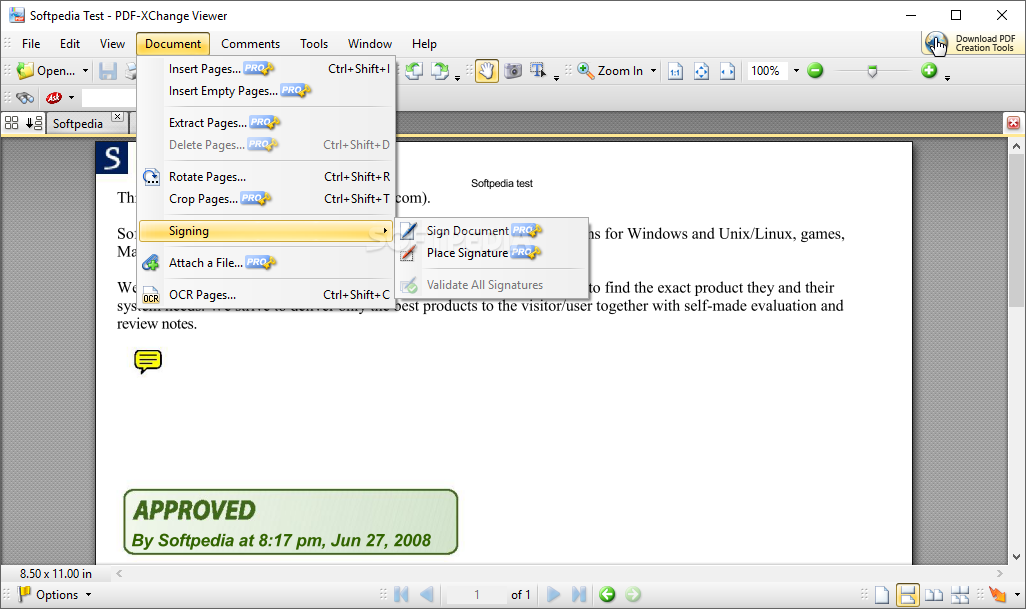Click the Save floppy disk icon
Viewport: 1026px width, 609px height.
coord(108,71)
